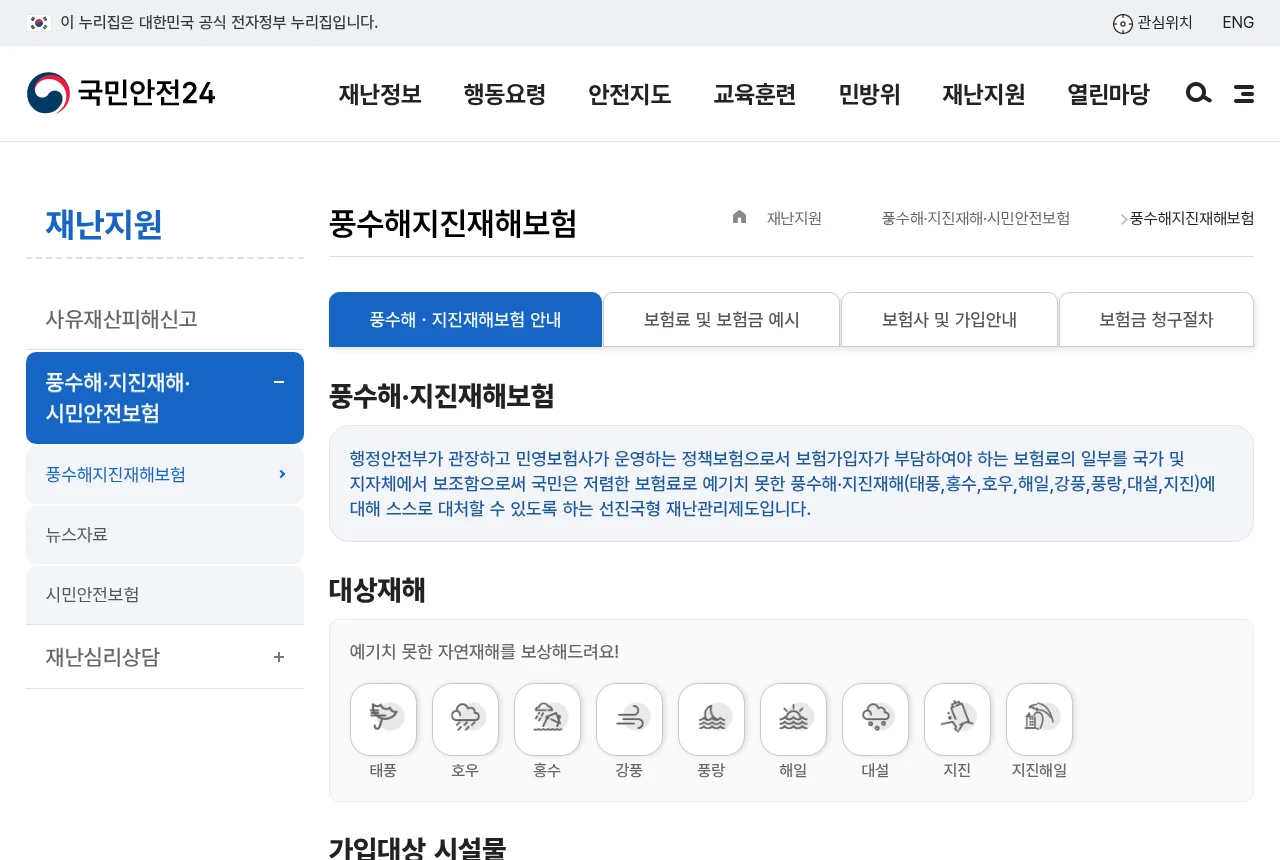The width and height of the screenshot is (1280, 860).
Task: Click the 가입대상 시설물 heading
Action: click(x=418, y=848)
